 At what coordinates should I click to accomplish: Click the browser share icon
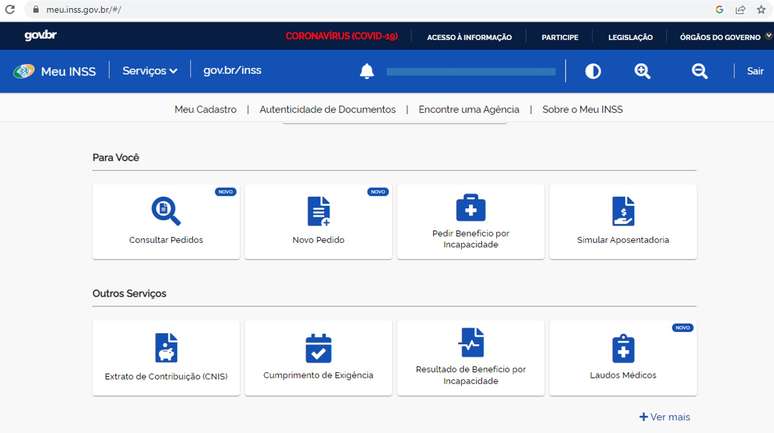tap(740, 9)
